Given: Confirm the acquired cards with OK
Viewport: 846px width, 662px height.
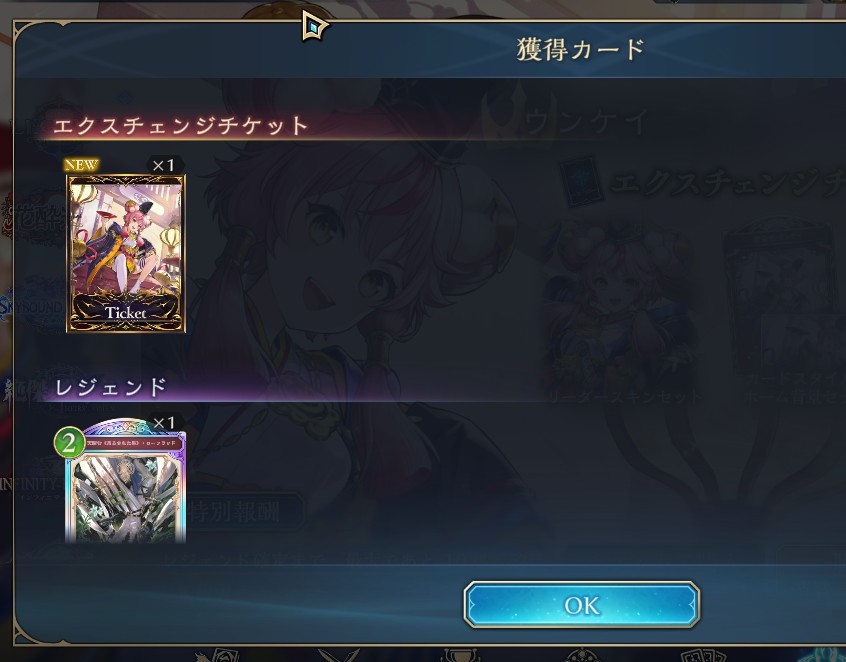Looking at the screenshot, I should pyautogui.click(x=582, y=605).
